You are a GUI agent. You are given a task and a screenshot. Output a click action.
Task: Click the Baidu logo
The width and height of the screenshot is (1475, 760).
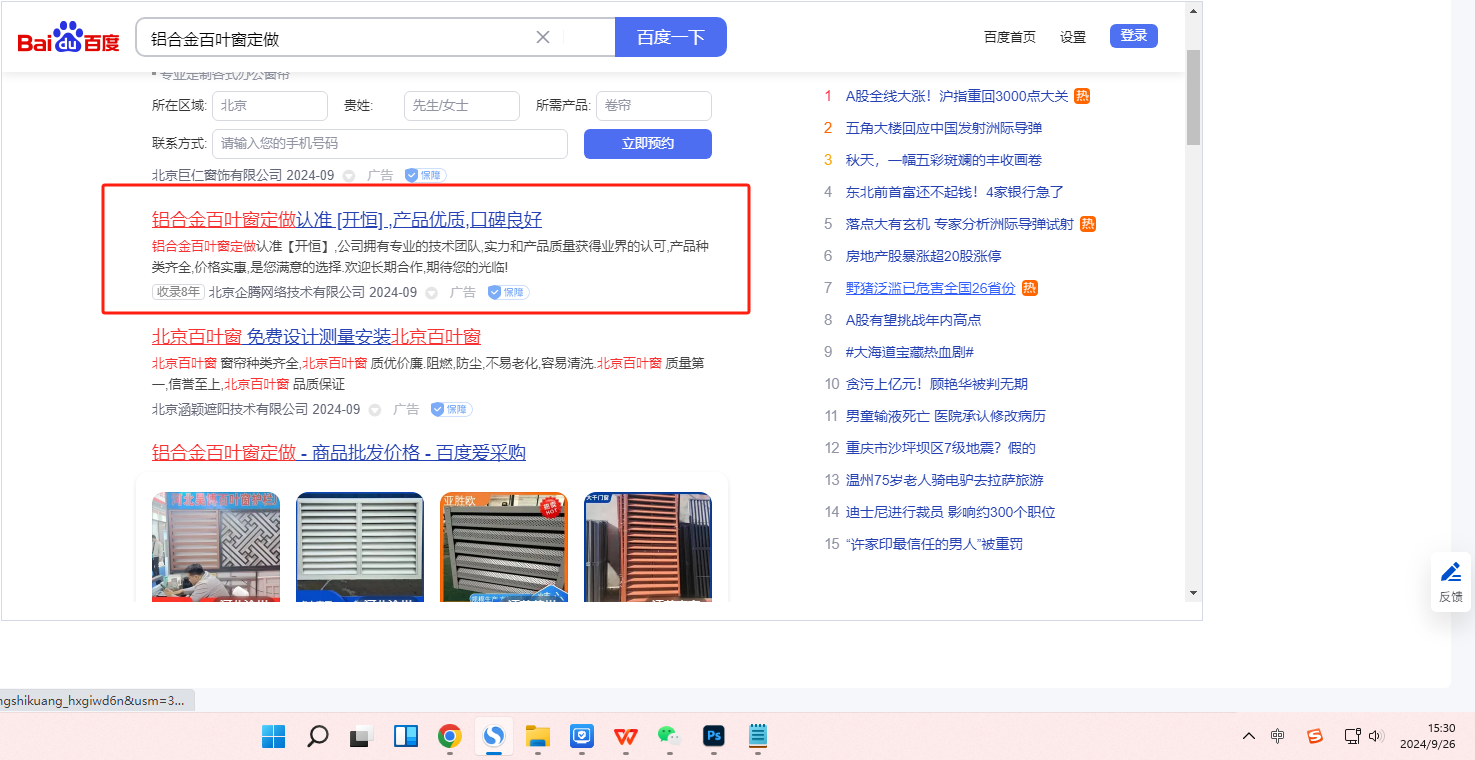pos(68,38)
